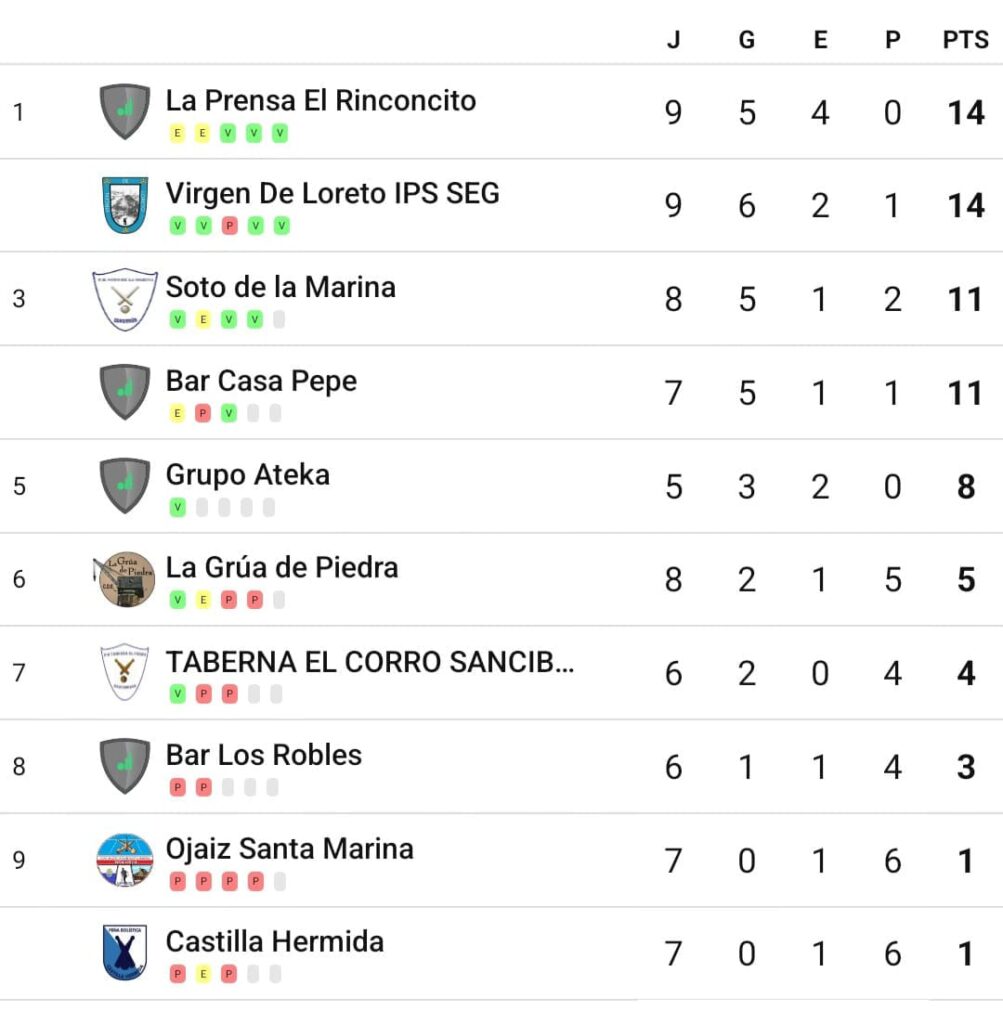Click the J games played column header
Screen dimensions: 1003x1024
[x=674, y=40]
